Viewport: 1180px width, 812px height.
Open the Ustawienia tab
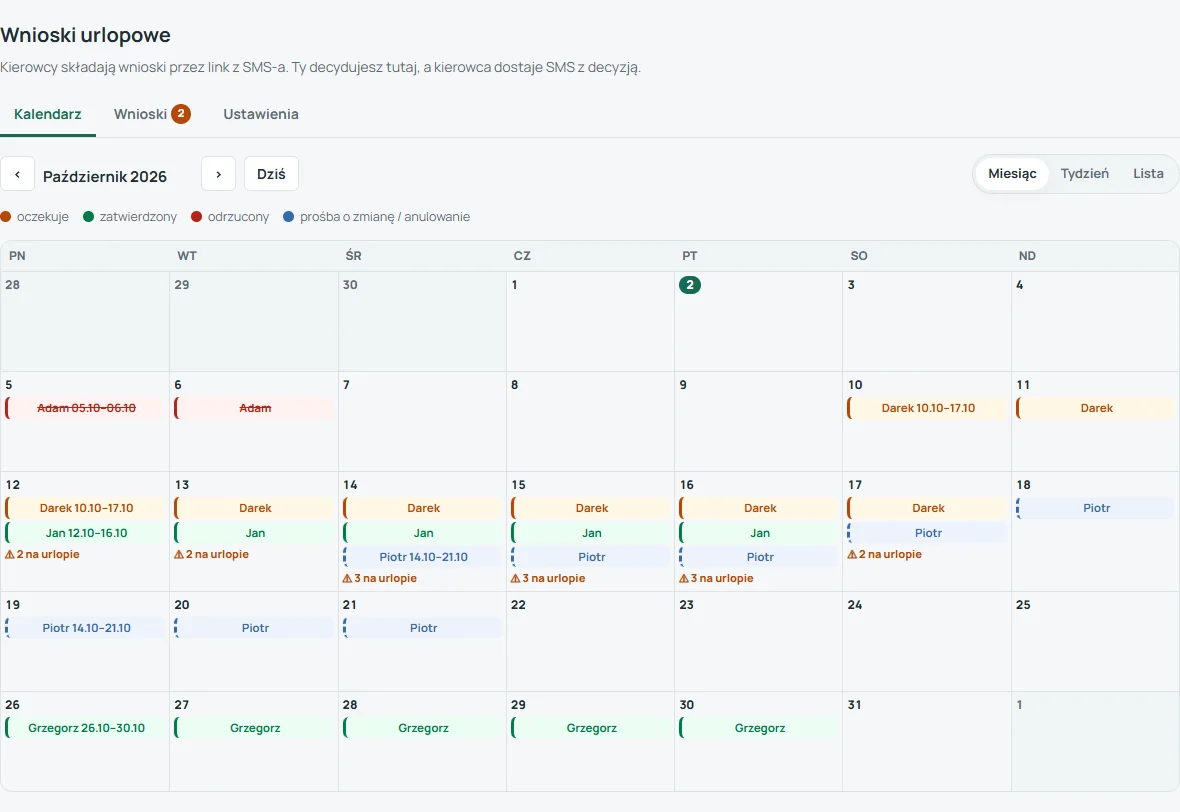pyautogui.click(x=261, y=114)
